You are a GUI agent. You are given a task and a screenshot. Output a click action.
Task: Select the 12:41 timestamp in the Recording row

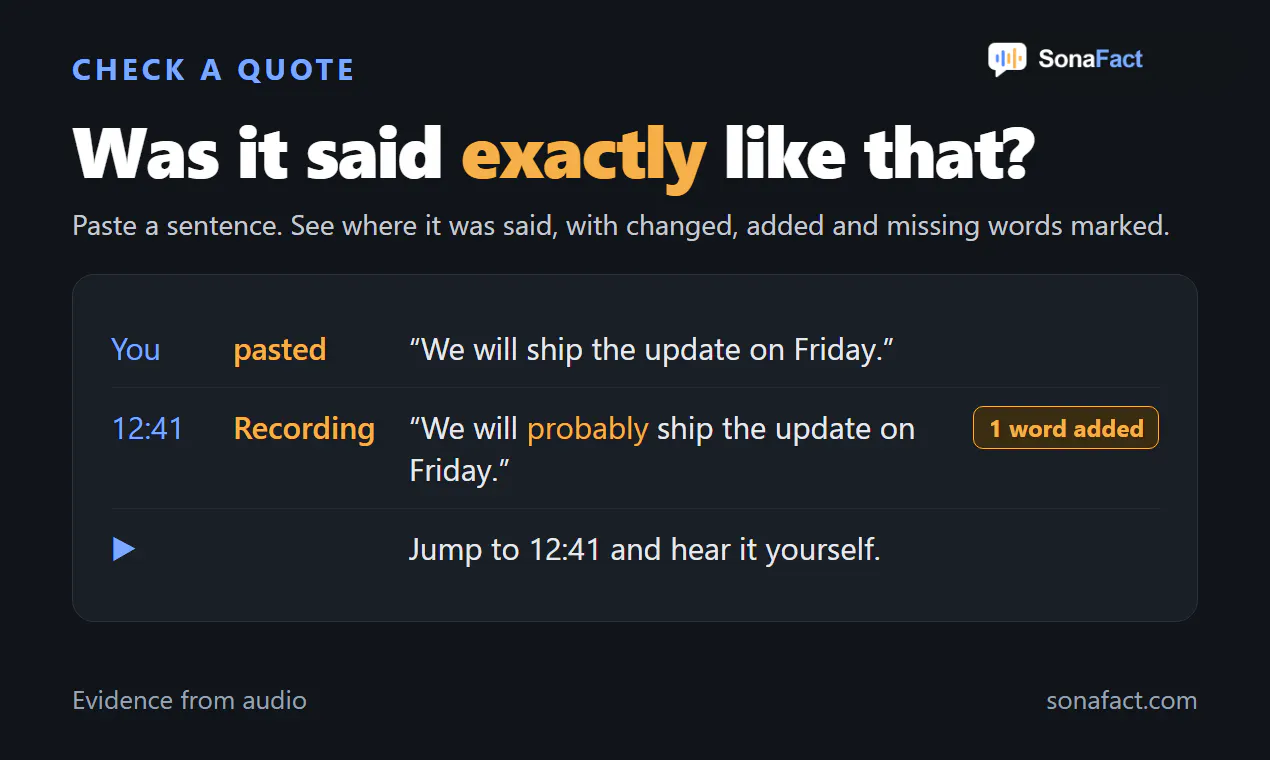[147, 428]
